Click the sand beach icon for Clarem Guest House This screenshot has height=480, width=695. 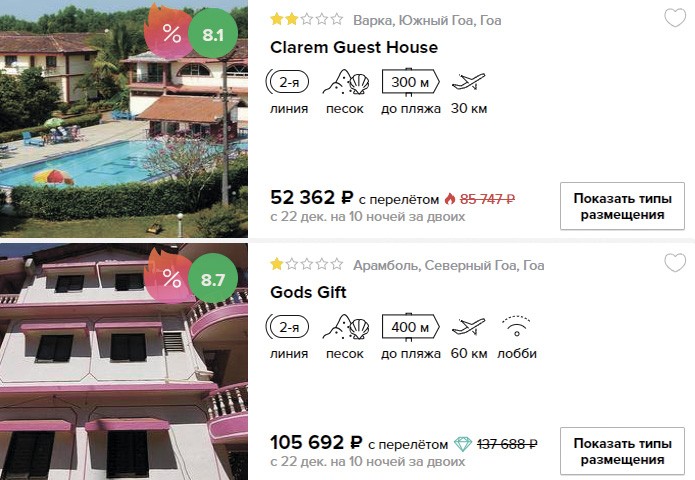point(346,82)
